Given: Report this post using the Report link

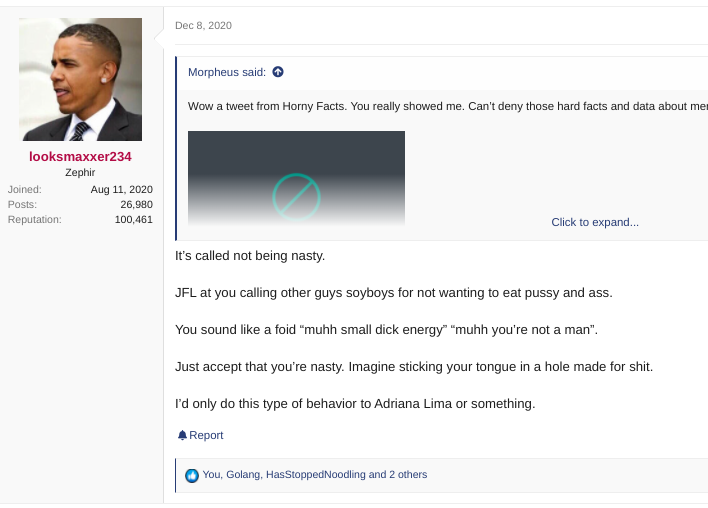Looking at the screenshot, I should 206,435.
